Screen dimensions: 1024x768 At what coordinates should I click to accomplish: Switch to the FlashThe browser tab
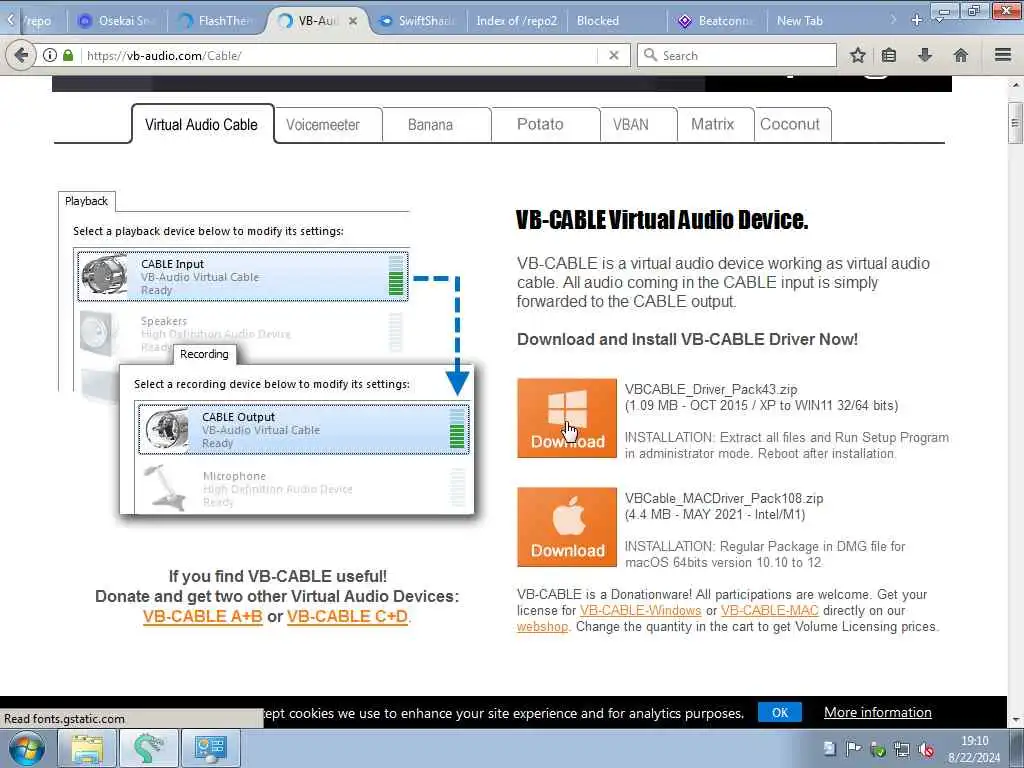(x=217, y=21)
